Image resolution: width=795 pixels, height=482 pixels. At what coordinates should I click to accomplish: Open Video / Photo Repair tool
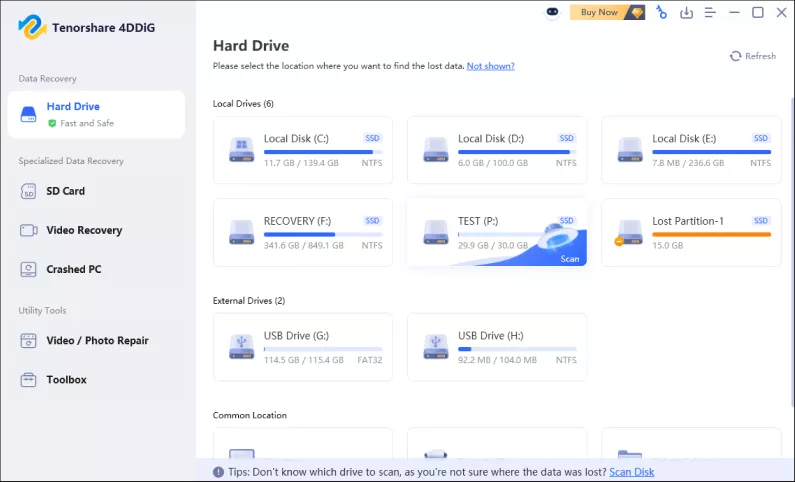96,341
